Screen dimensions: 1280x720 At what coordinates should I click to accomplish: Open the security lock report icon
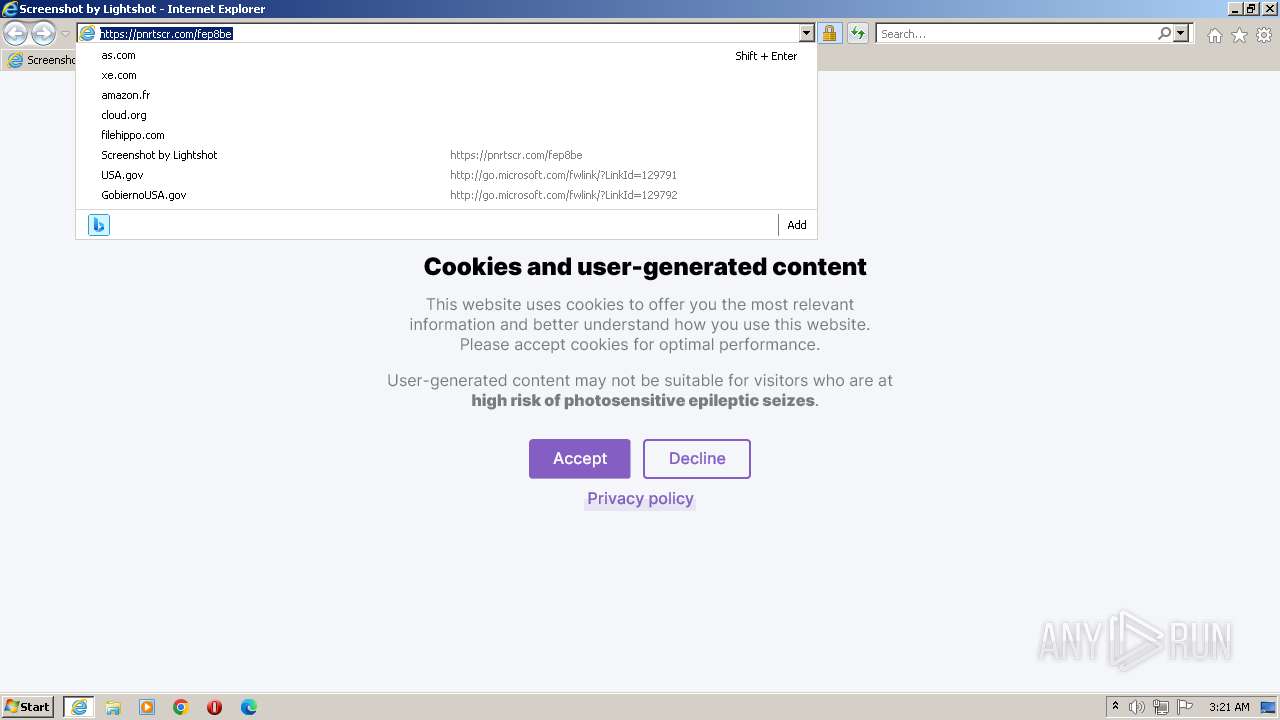(x=829, y=34)
